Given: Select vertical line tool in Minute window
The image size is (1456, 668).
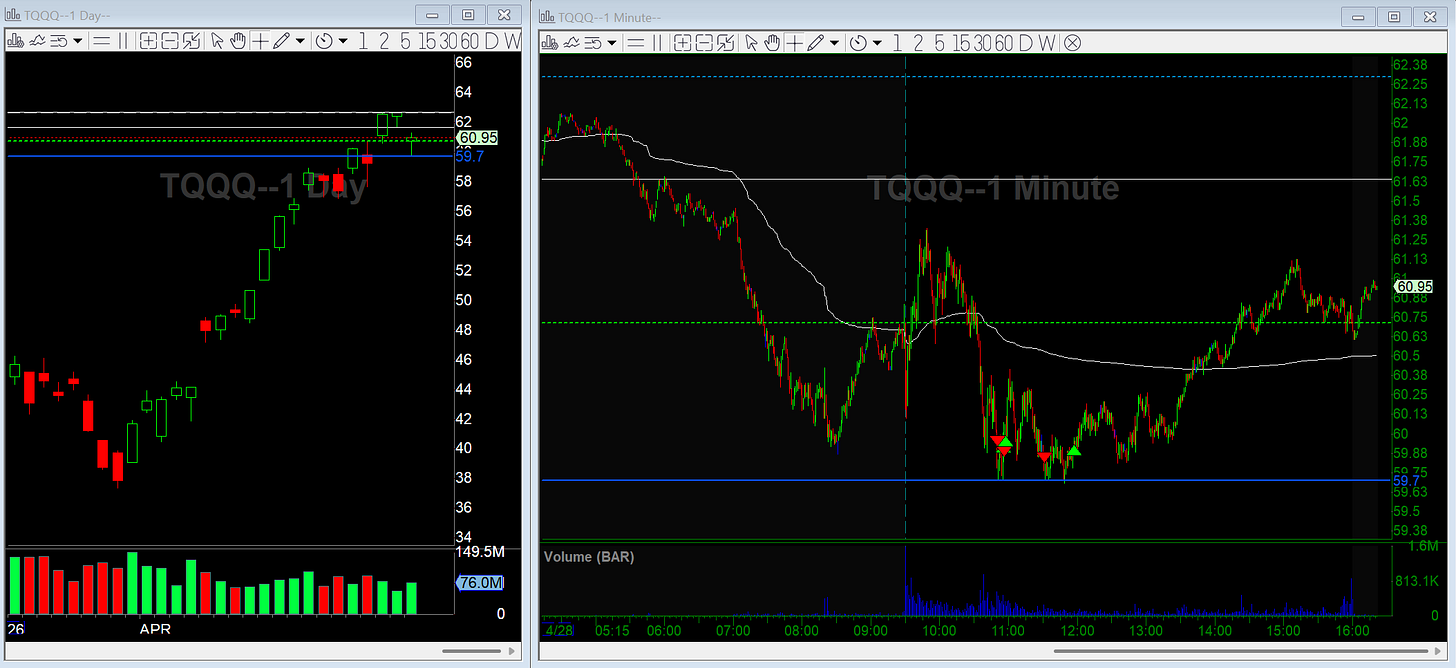Looking at the screenshot, I should pyautogui.click(x=657, y=42).
